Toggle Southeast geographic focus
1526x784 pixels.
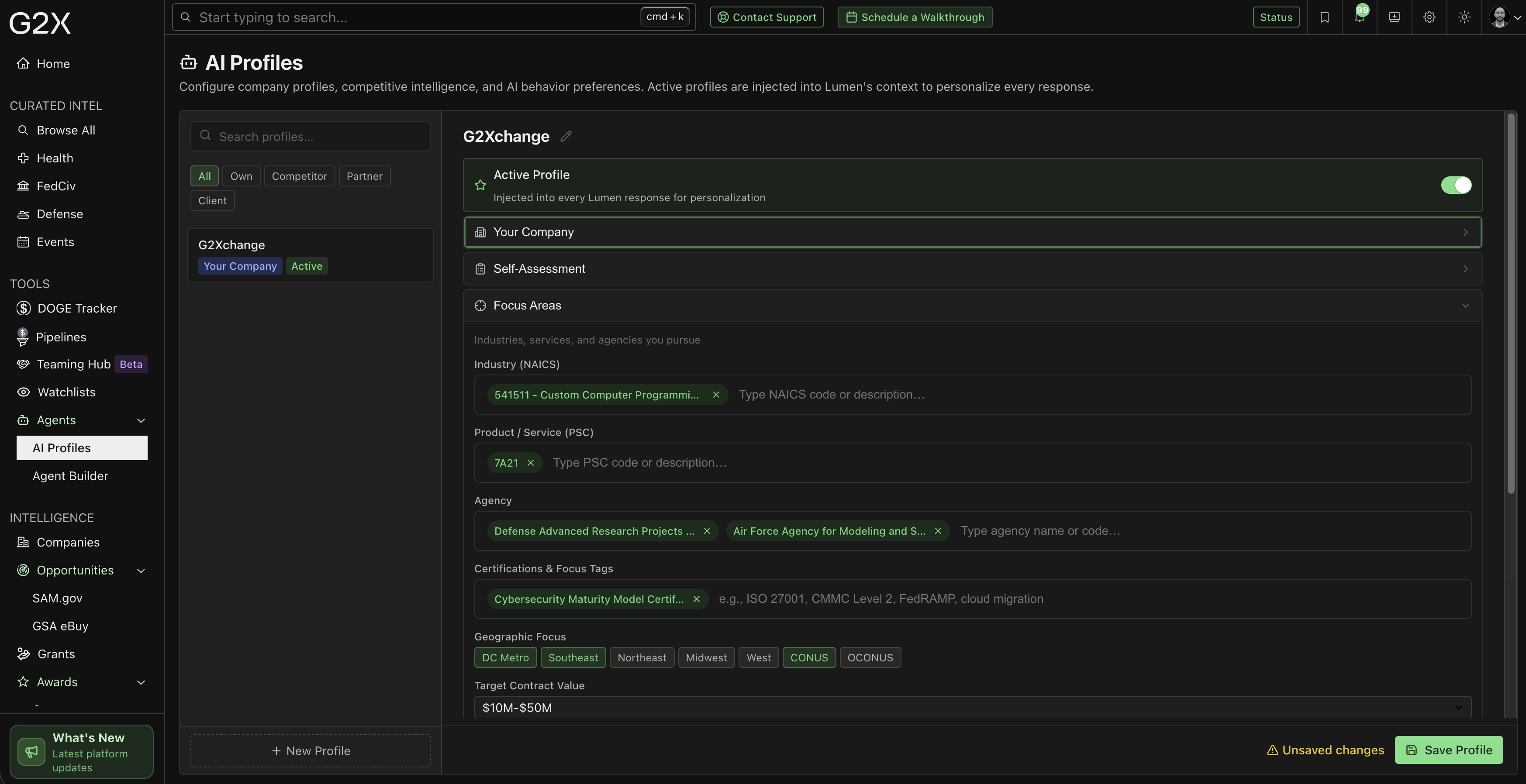pos(573,658)
